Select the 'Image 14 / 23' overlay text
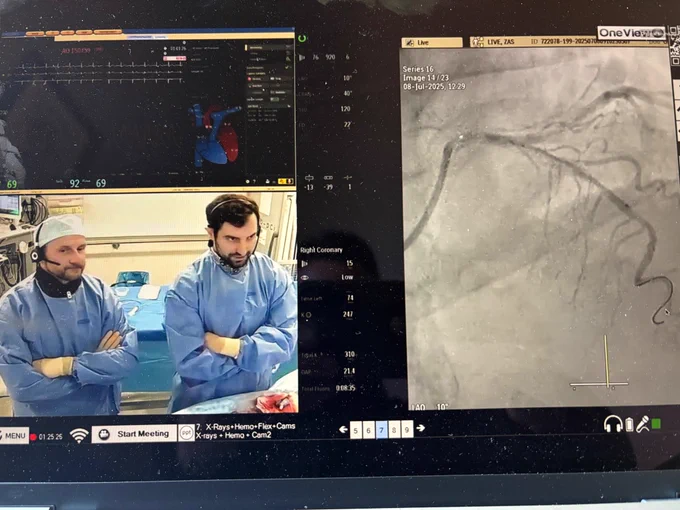 tap(425, 78)
